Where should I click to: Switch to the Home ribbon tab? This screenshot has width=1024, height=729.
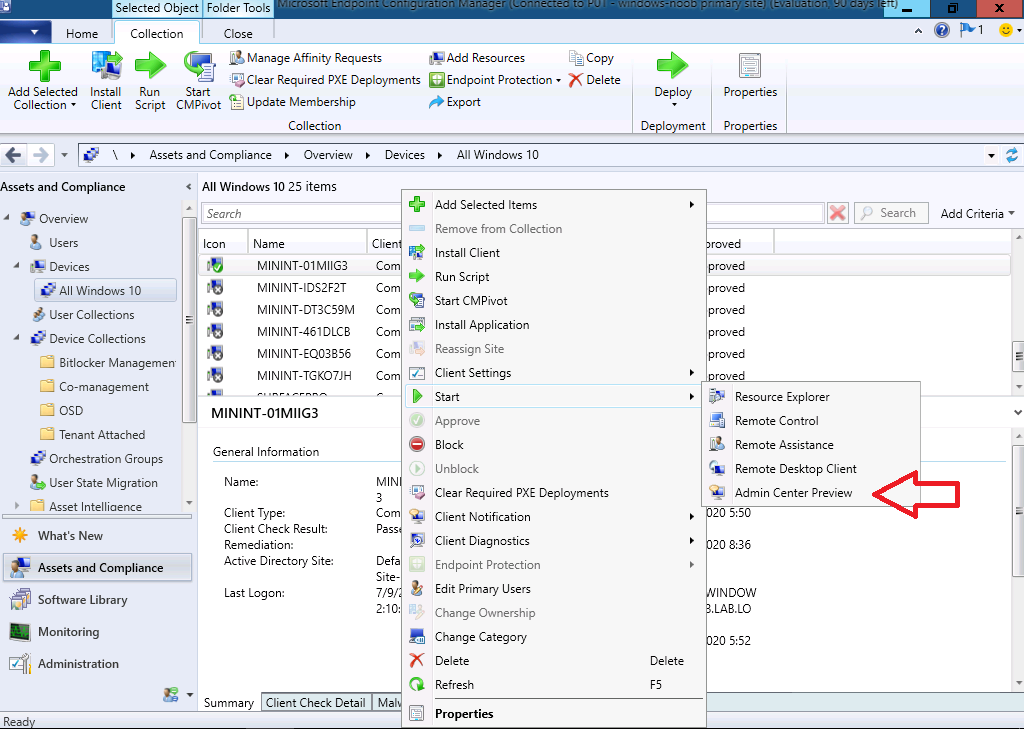click(82, 33)
